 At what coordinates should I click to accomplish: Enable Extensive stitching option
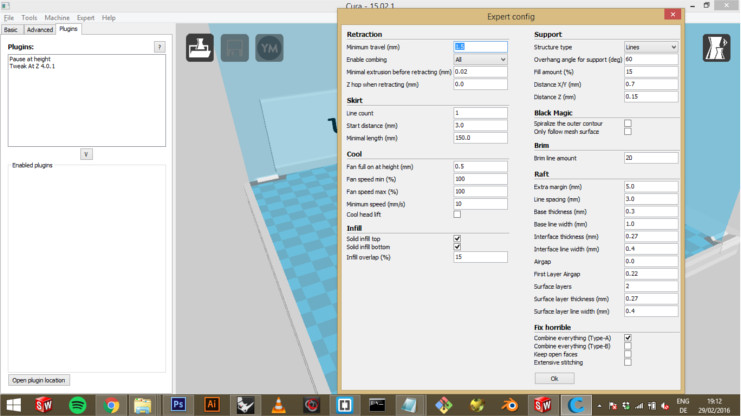click(x=628, y=362)
